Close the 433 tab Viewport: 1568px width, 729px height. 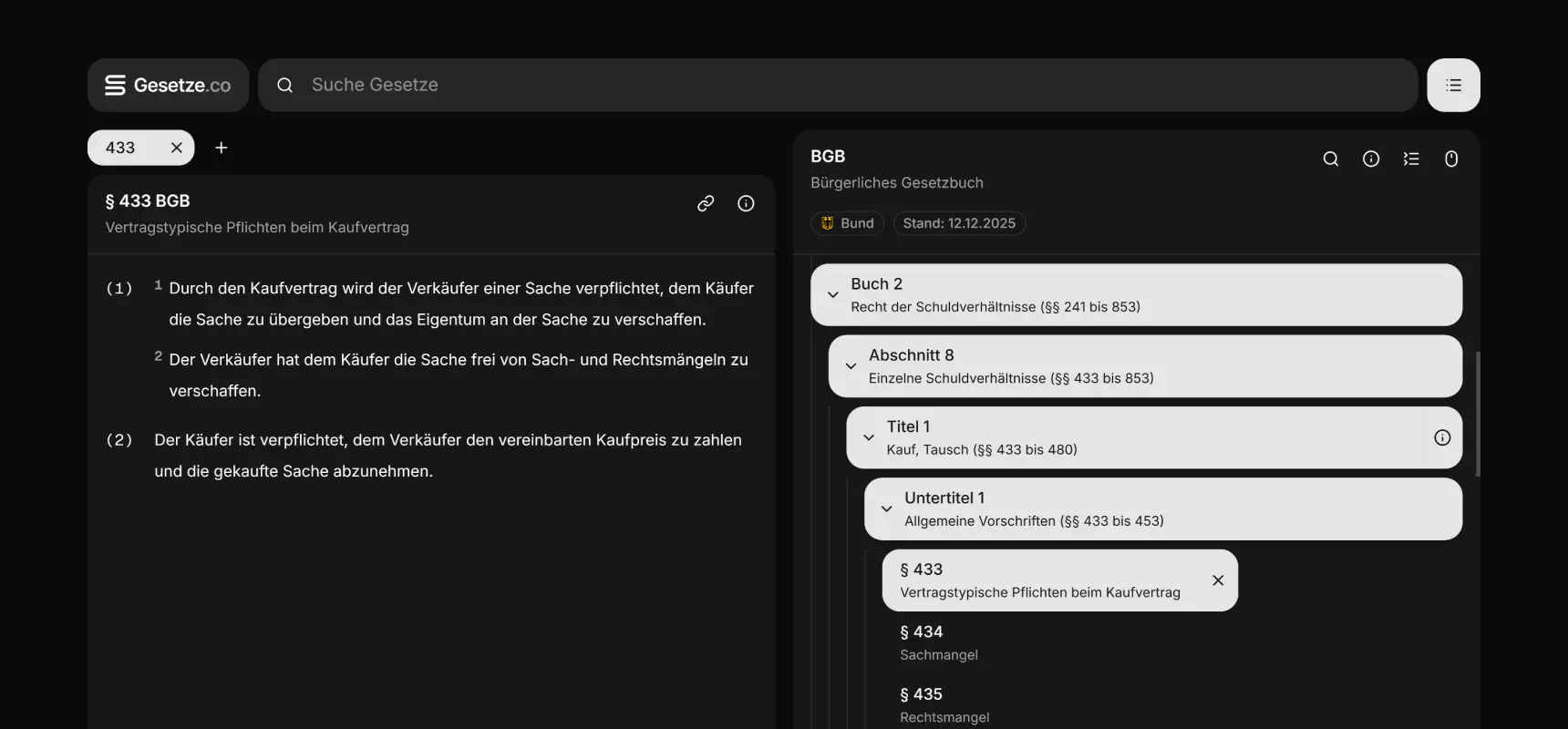pyautogui.click(x=177, y=148)
